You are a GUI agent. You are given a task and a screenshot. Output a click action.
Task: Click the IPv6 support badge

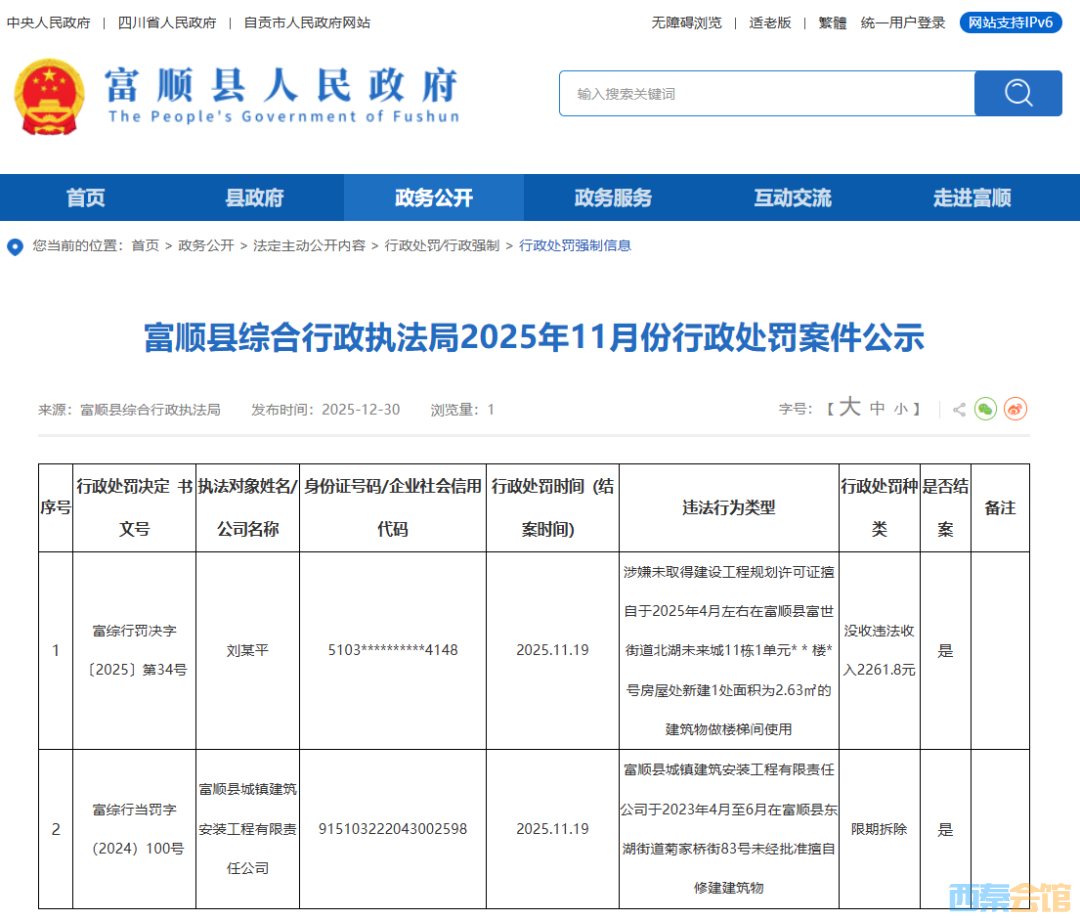[x=1010, y=22]
